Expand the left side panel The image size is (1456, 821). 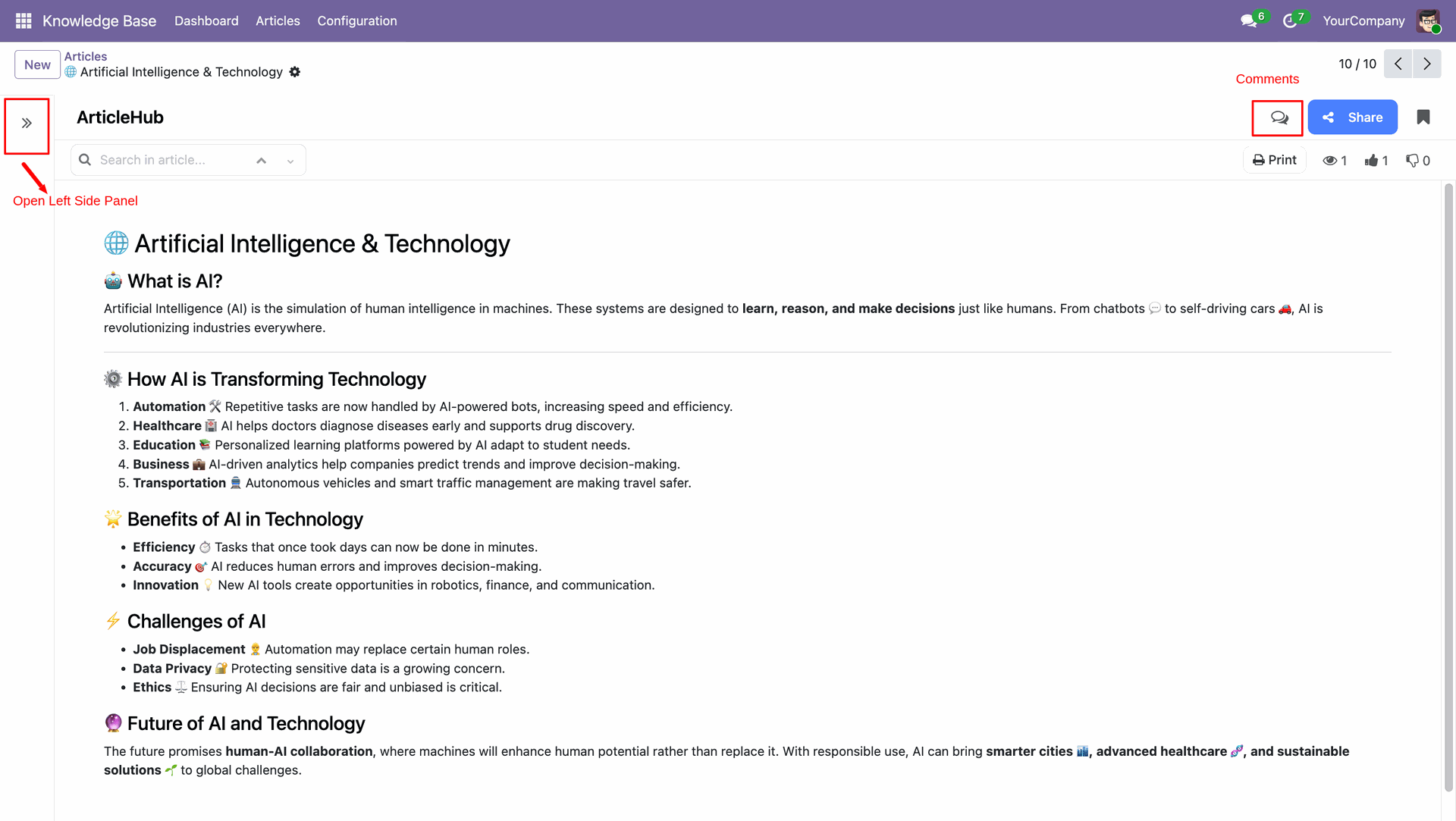point(27,124)
